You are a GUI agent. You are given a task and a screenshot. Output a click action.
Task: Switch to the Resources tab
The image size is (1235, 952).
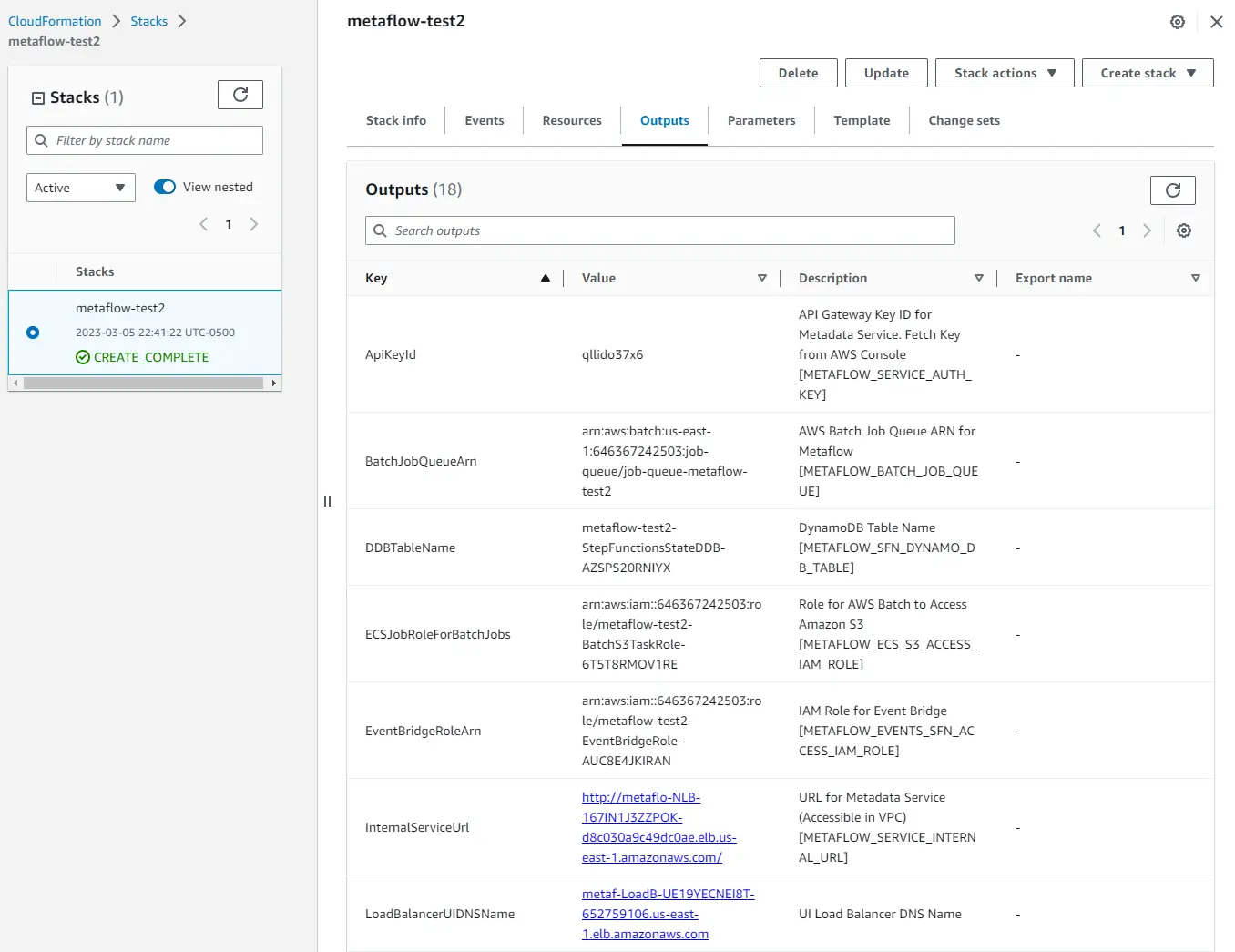click(x=572, y=120)
